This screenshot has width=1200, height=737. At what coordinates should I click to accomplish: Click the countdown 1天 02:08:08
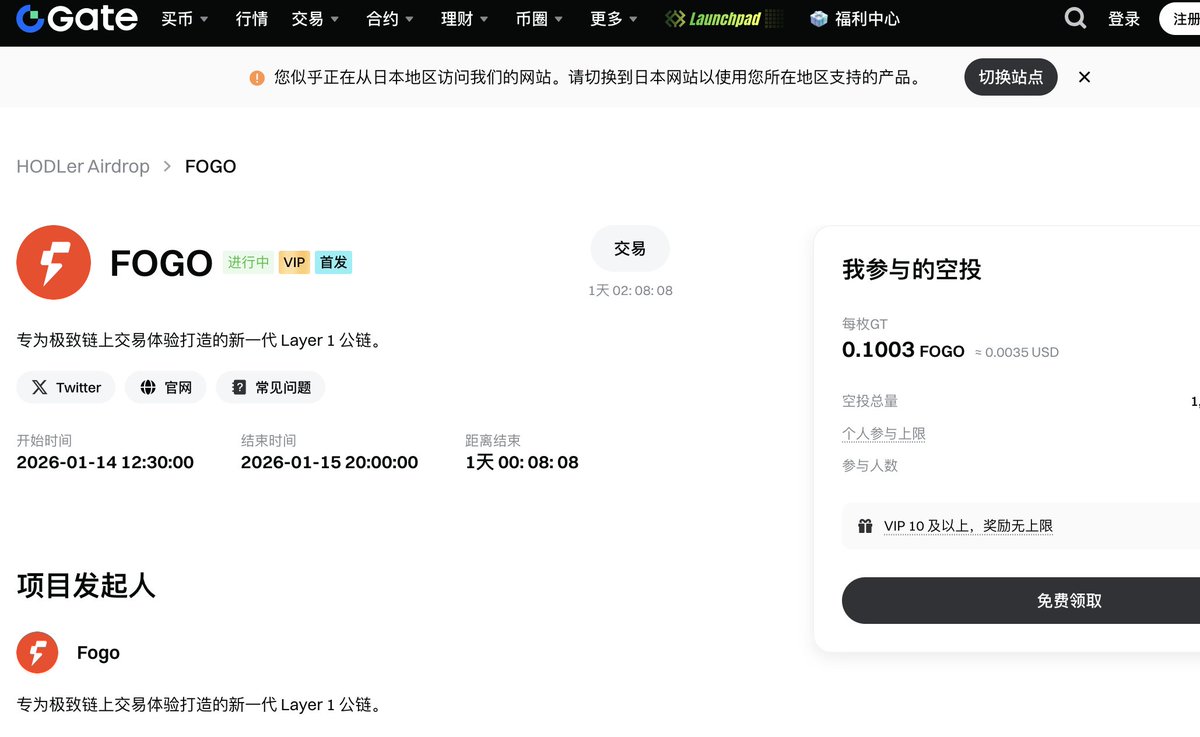click(x=630, y=290)
